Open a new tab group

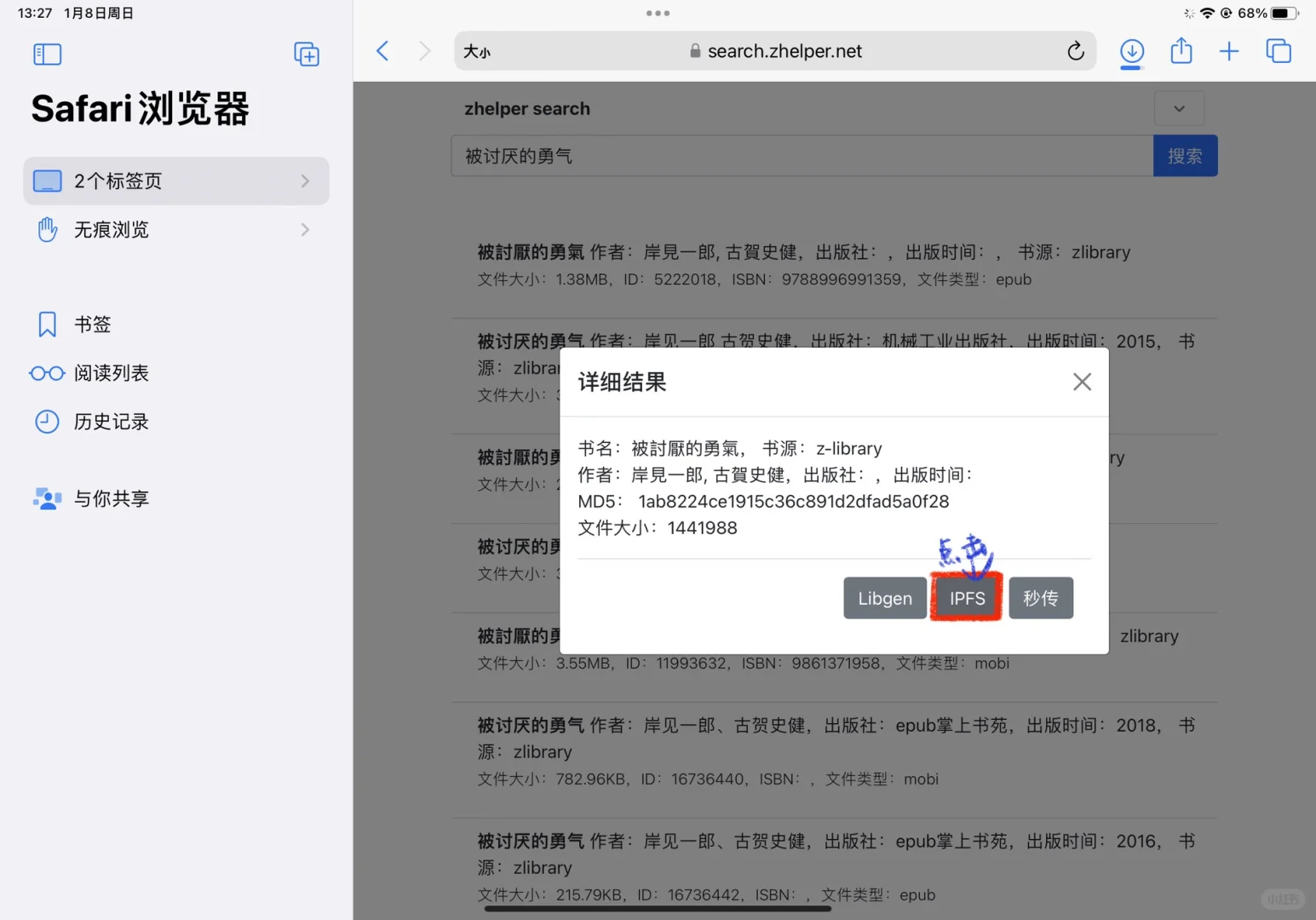[307, 55]
